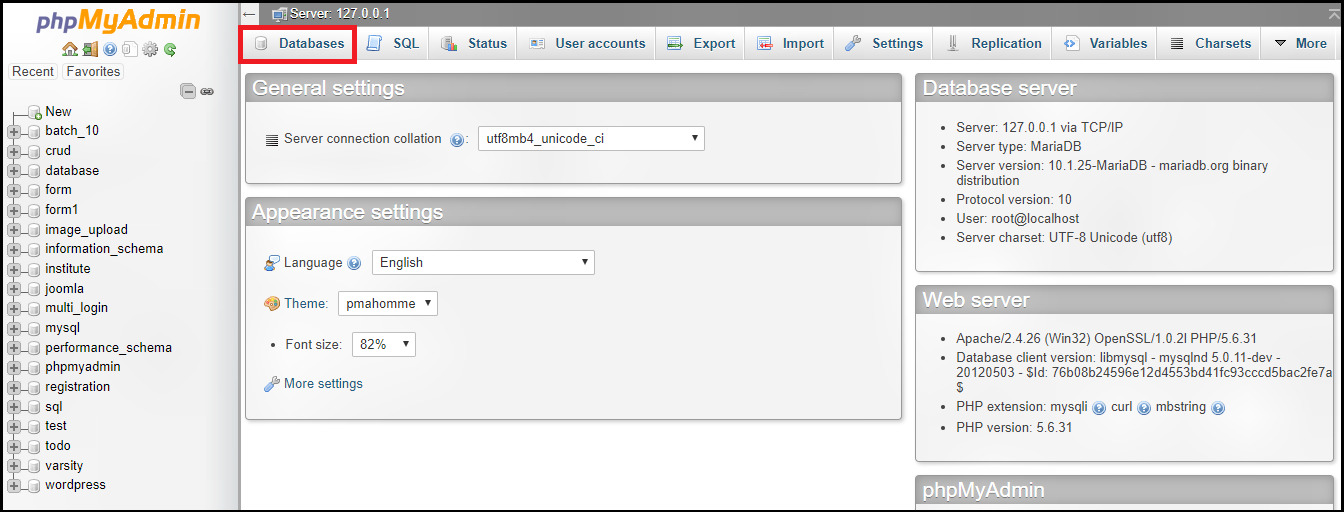Click the MySQL documentation page icon

[x=130, y=49]
